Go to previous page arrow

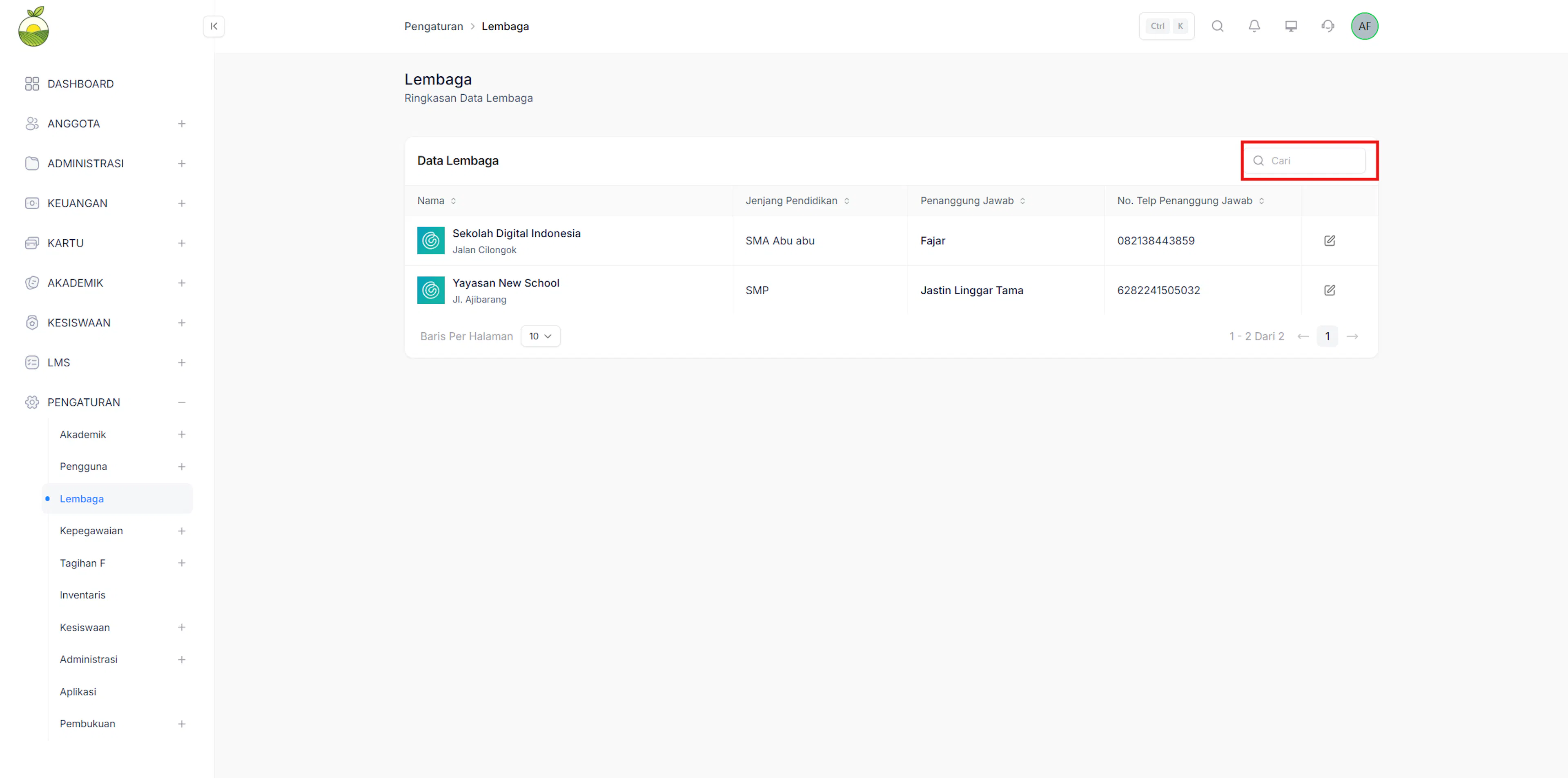point(1303,336)
